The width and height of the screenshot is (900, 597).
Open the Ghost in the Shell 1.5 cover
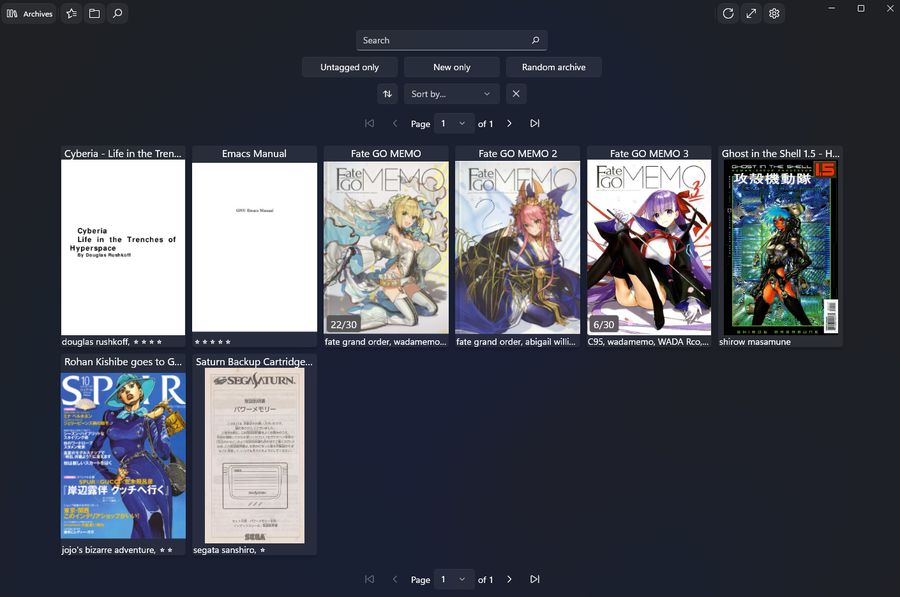coord(781,247)
